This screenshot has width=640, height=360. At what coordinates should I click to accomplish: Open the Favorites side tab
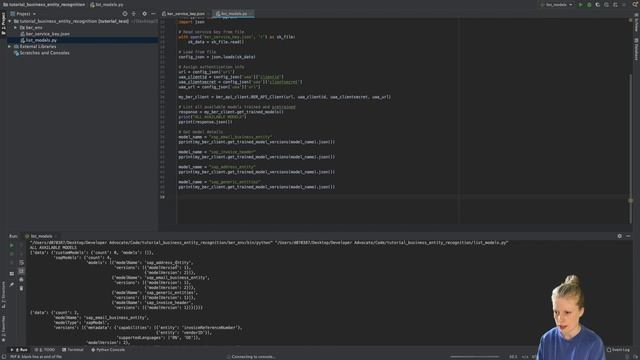(3, 329)
